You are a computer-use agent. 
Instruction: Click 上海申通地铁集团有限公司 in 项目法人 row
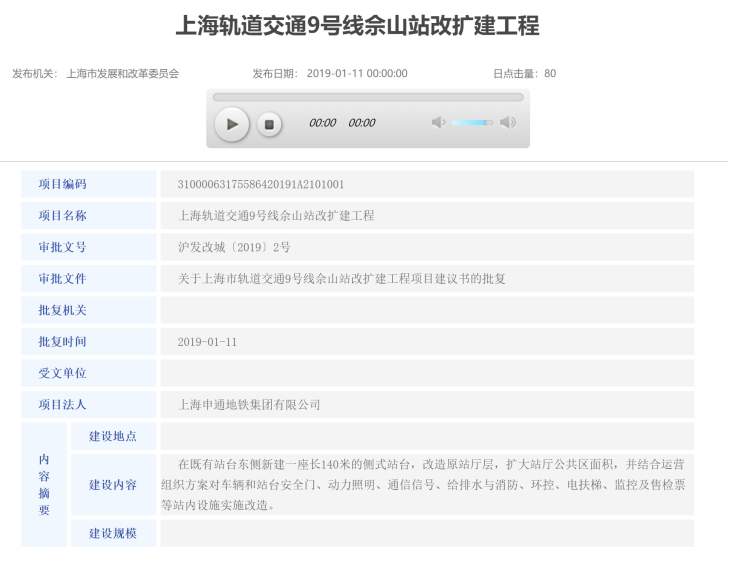(x=248, y=405)
